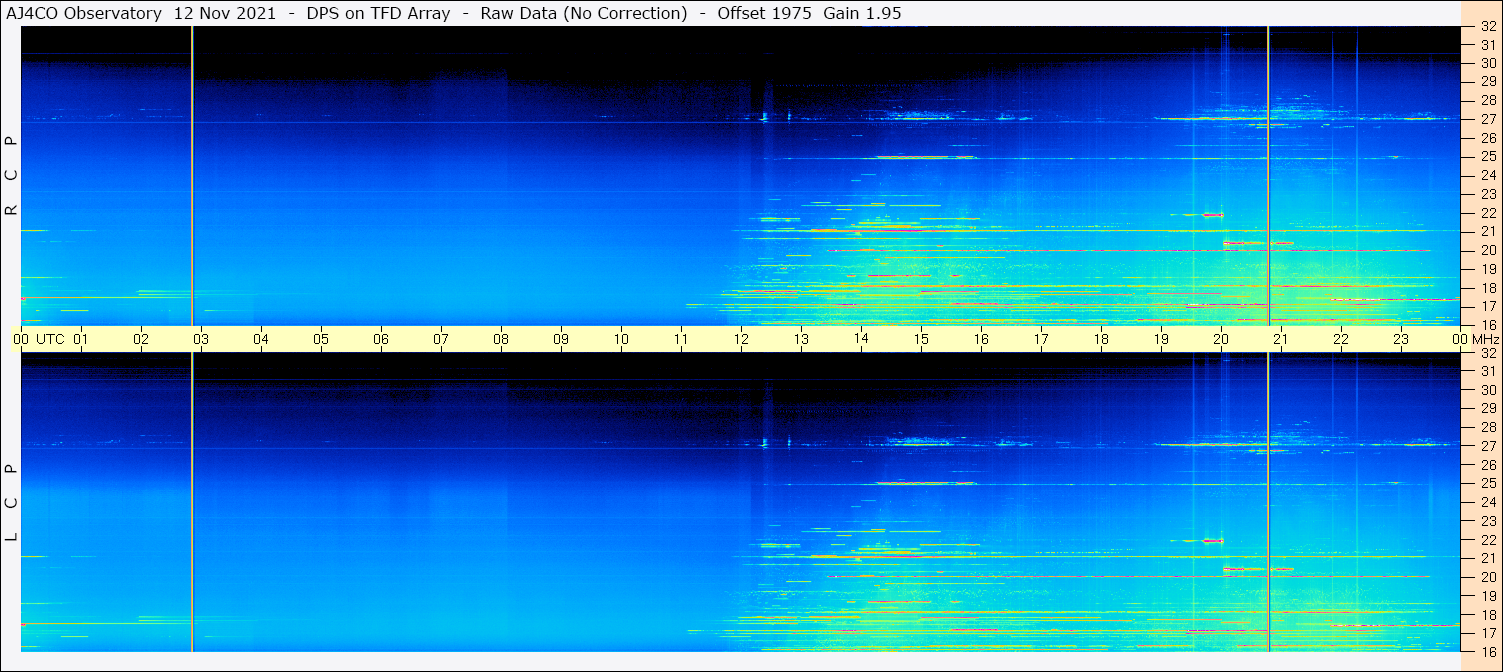
Task: Click the 12 hour tick label
Action: coord(741,339)
